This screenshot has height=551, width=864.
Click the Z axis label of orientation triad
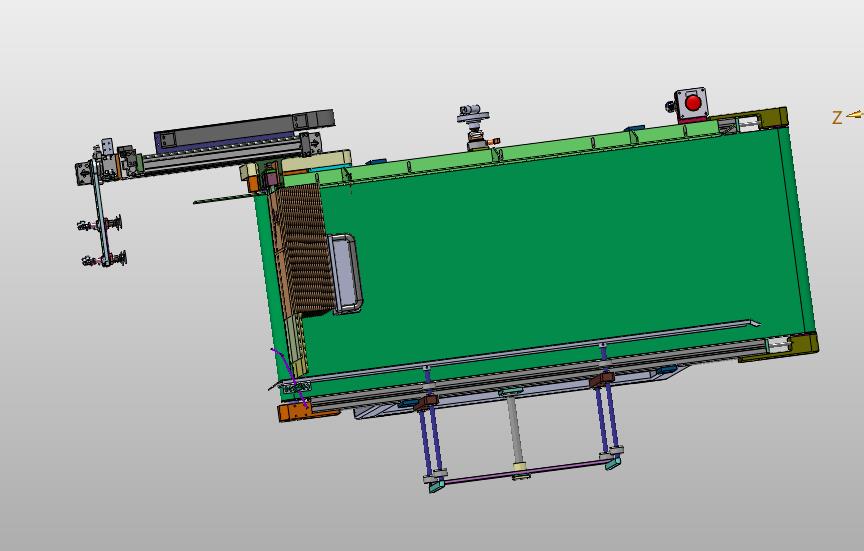coord(837,117)
